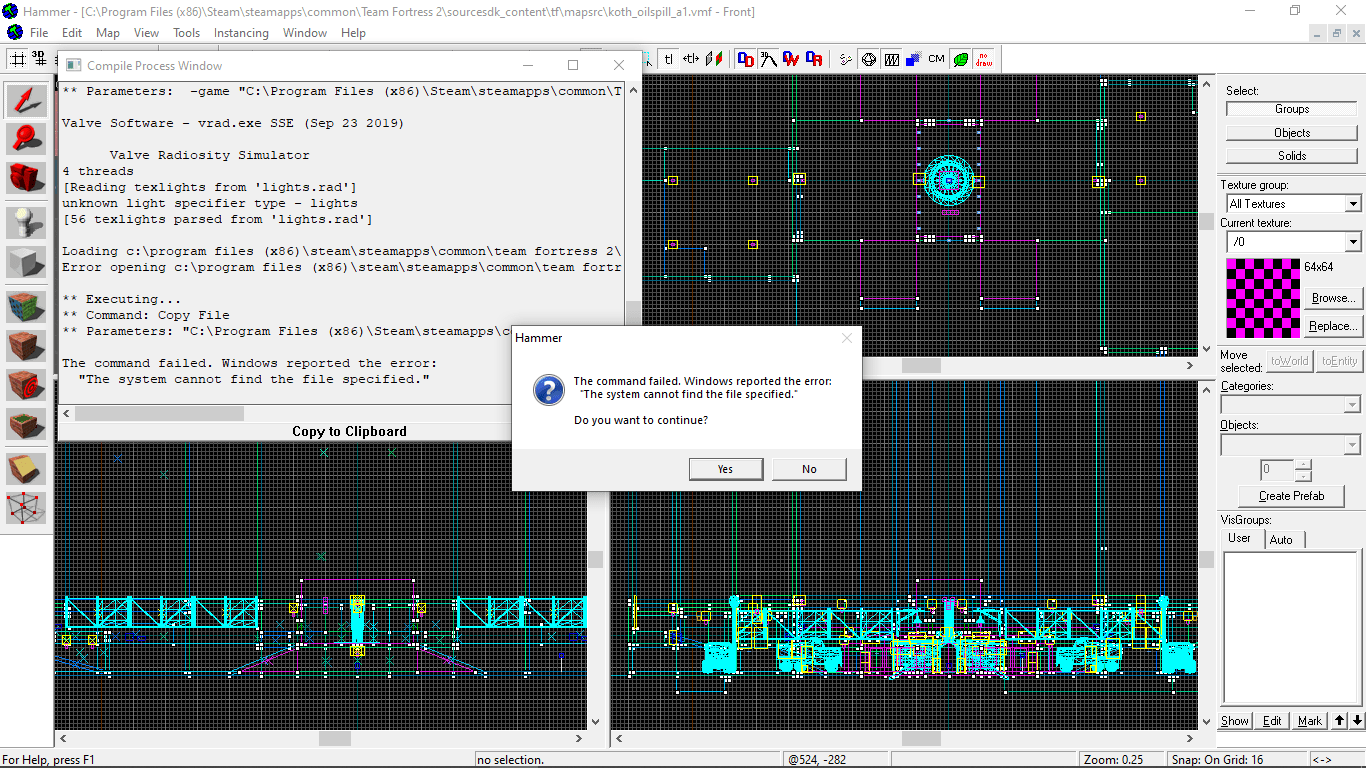Click Copy to Clipboard in Compile Process Window
1366x768 pixels.
[x=349, y=431]
